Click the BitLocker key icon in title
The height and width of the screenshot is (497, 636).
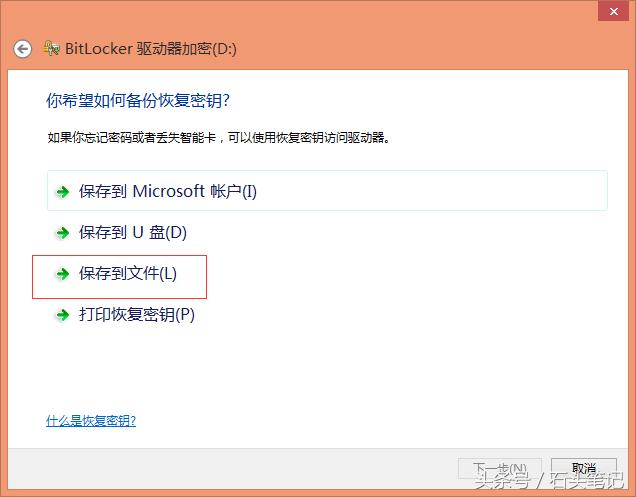(x=52, y=48)
